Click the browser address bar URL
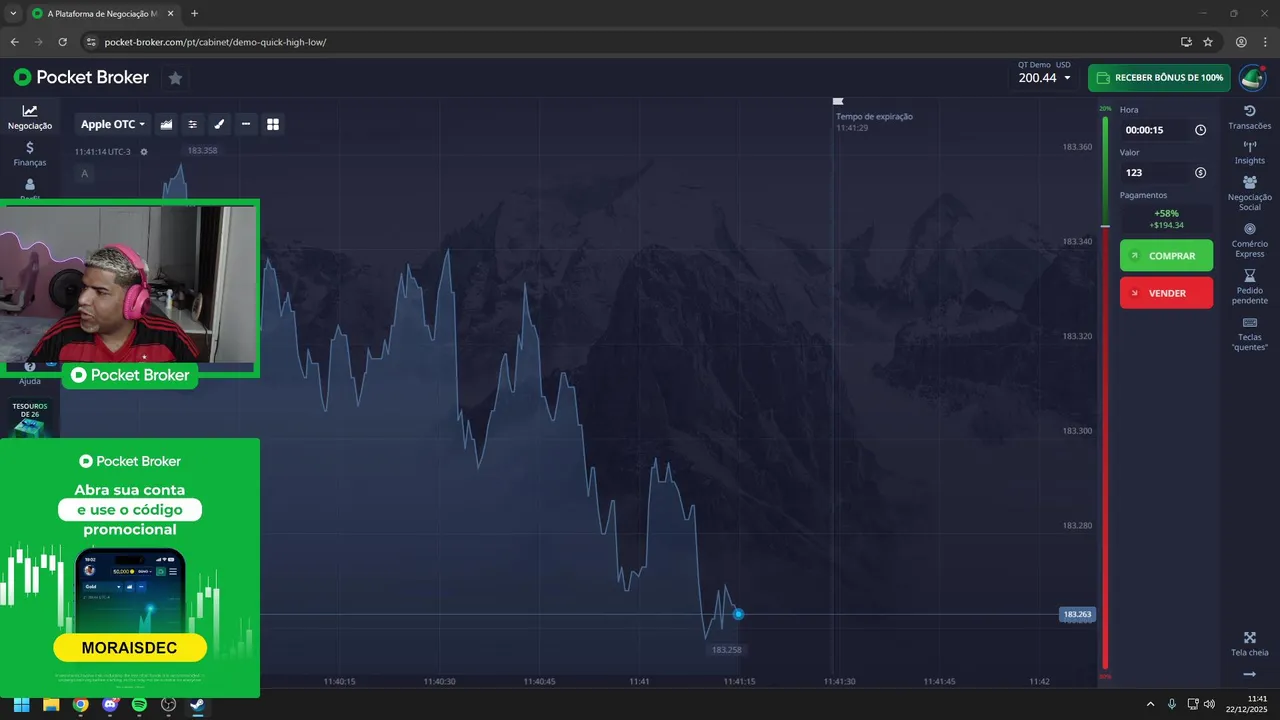Screen dimensions: 1280x720 point(215,42)
